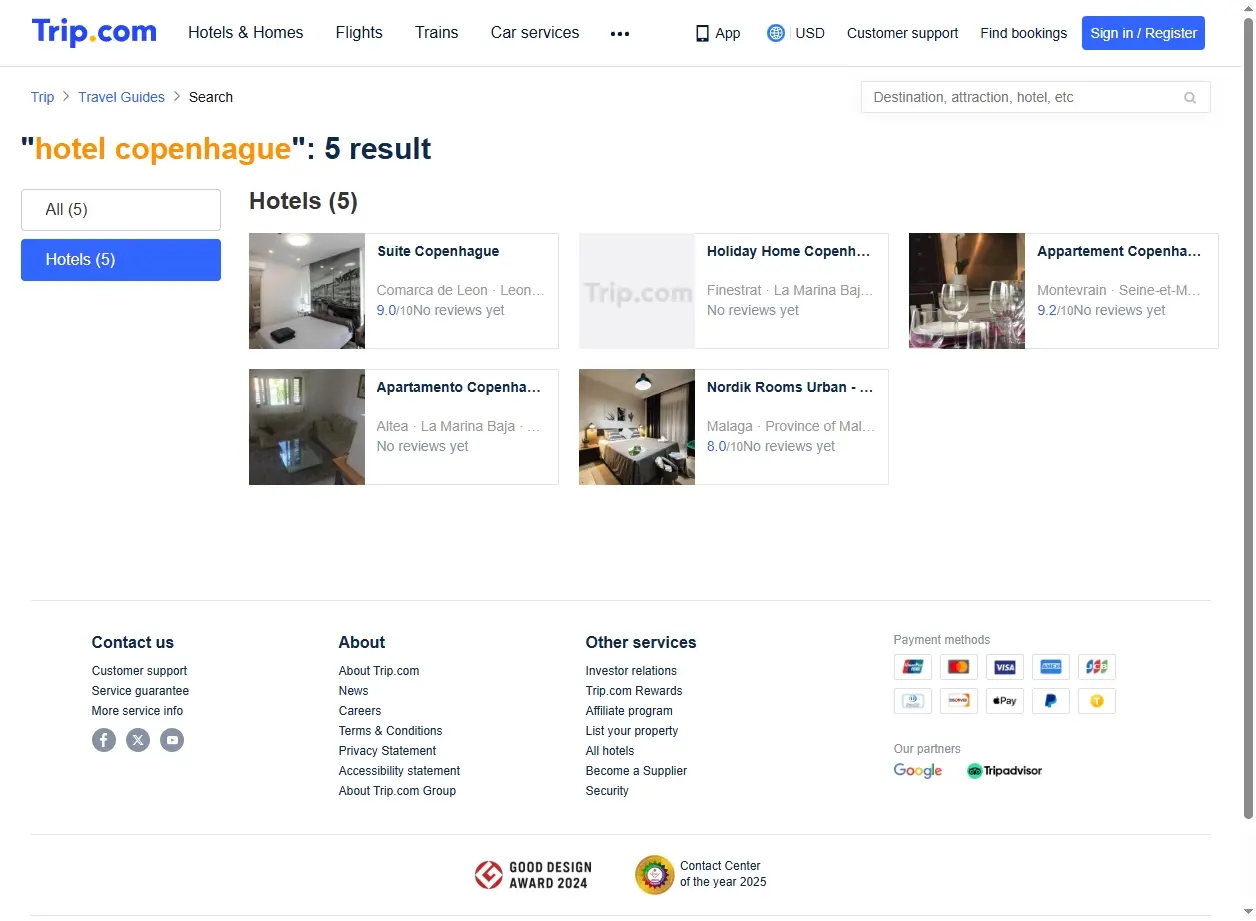The width and height of the screenshot is (1256, 921).
Task: Open Become a Supplier footer link
Action: (636, 771)
